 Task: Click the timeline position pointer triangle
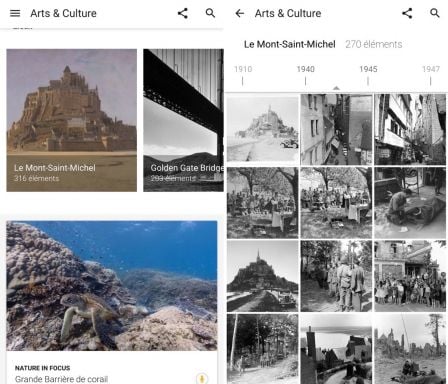tap(336, 88)
